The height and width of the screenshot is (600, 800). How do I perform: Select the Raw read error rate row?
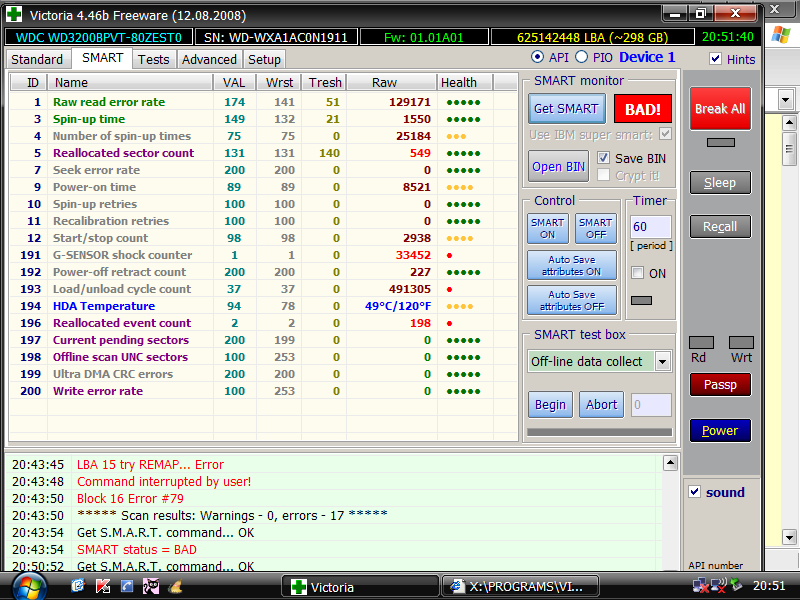click(x=263, y=102)
